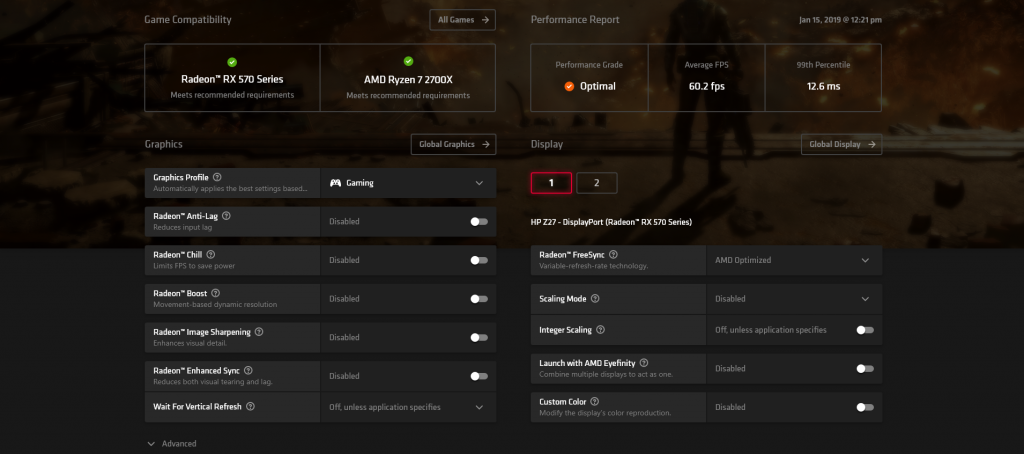The width and height of the screenshot is (1024, 454).
Task: Switch to display 2 tab
Action: pos(596,183)
